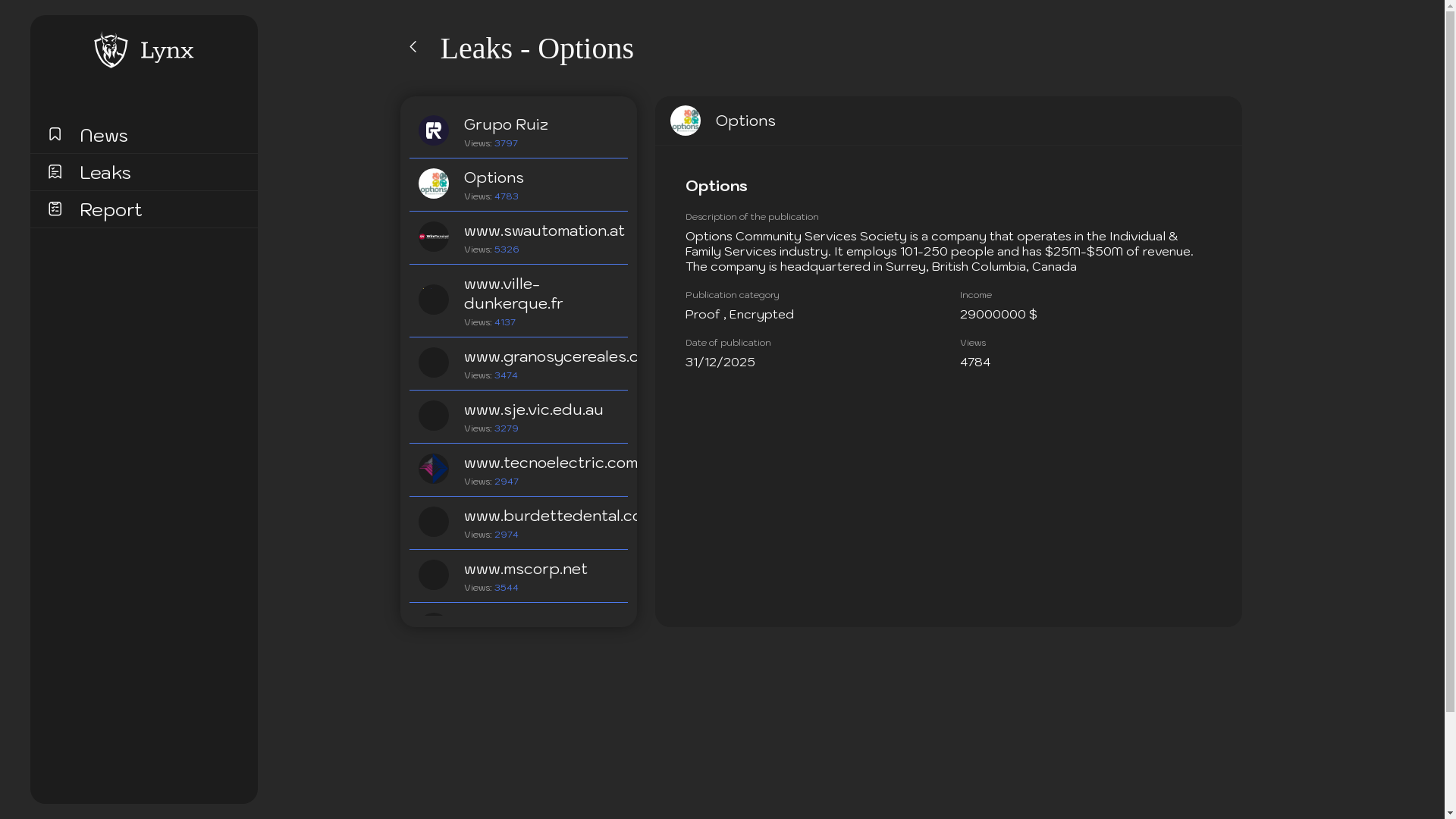Click Options logo in detail header

[x=686, y=121]
